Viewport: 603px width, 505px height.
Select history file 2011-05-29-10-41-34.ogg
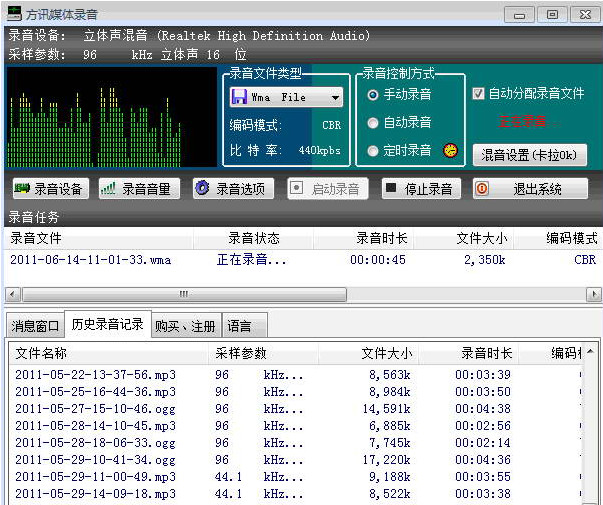point(95,460)
